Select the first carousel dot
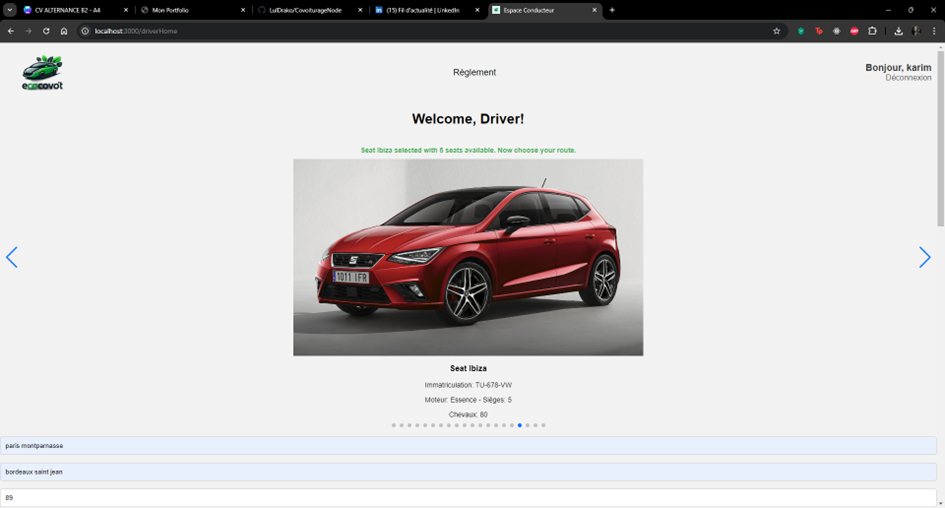Screen dimensions: 945x508 pos(394,425)
